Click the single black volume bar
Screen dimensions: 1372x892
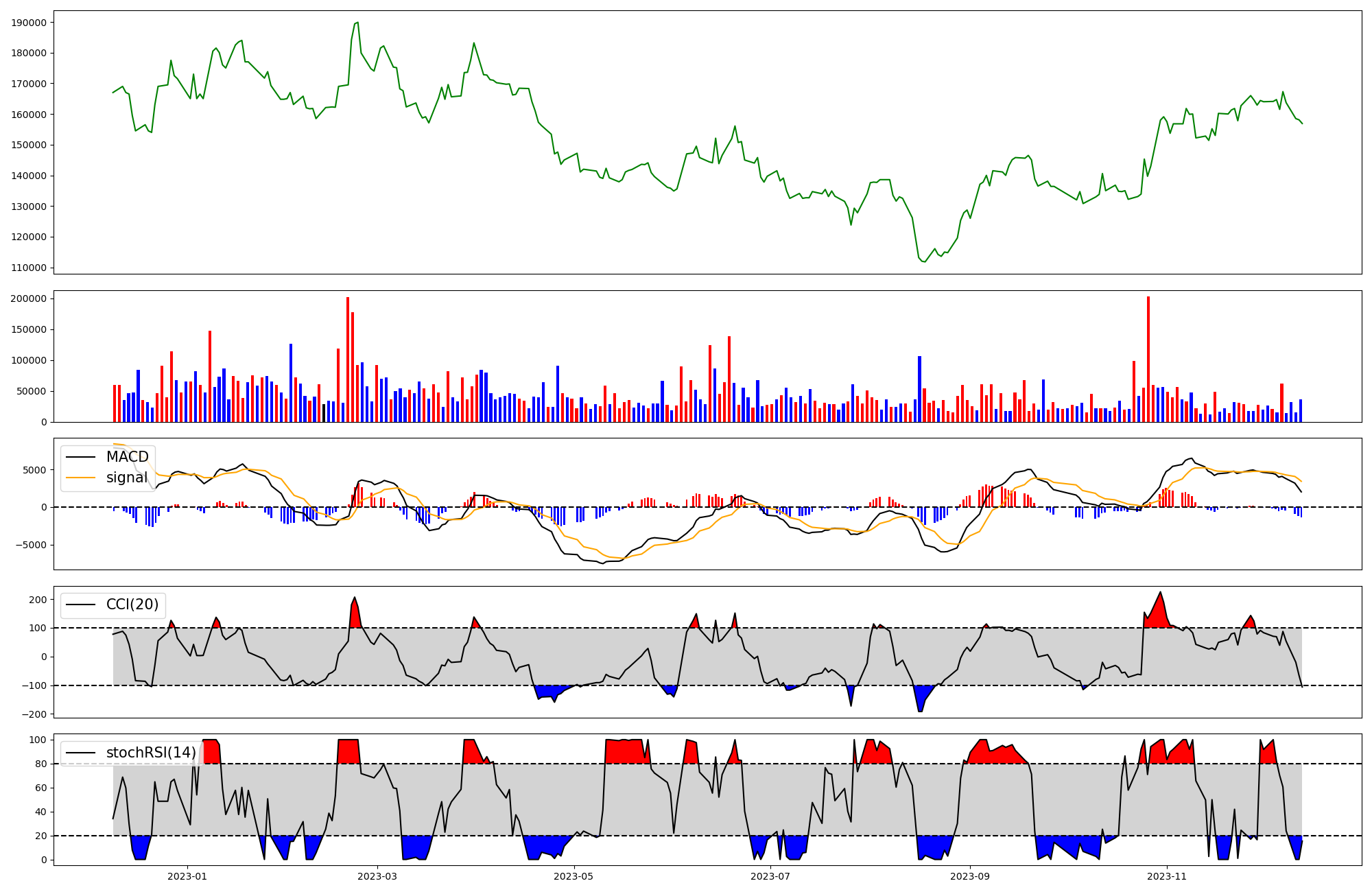coord(324,413)
